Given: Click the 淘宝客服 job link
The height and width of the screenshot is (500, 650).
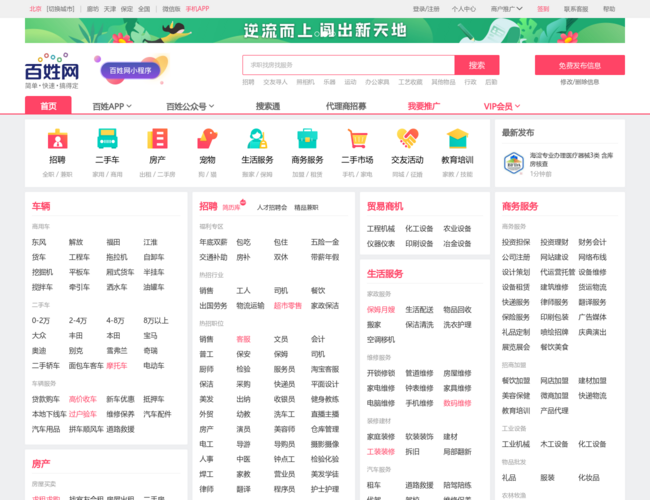Looking at the screenshot, I should (325, 369).
